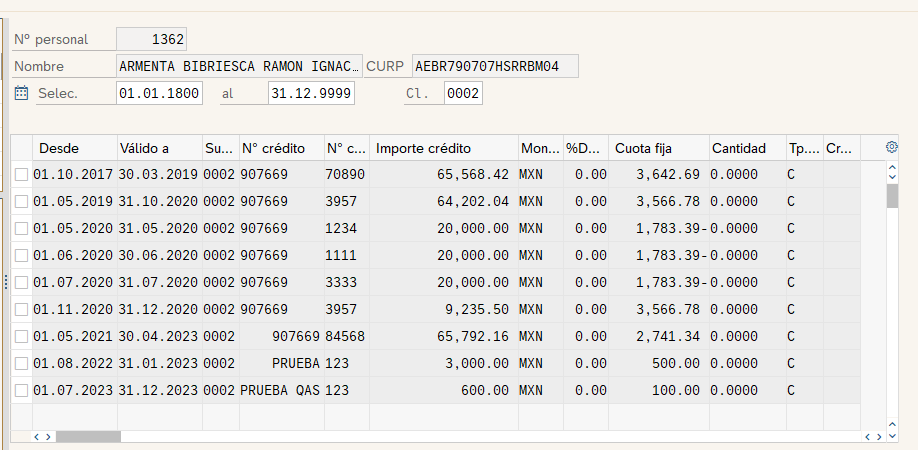
Task: Sort by the Desde column header
Action: [73, 148]
